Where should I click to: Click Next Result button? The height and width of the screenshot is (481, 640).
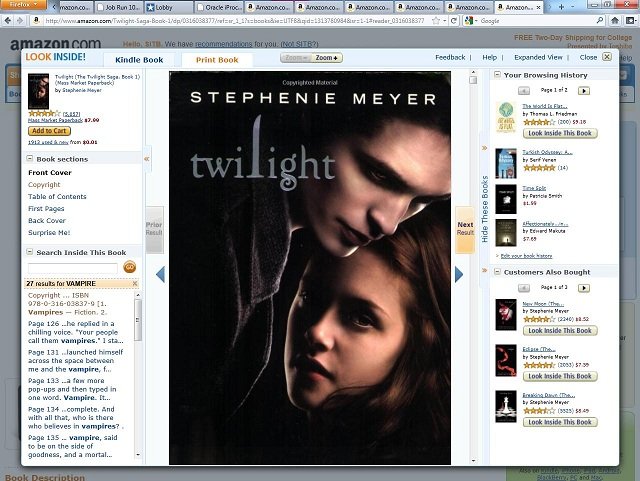click(x=465, y=229)
